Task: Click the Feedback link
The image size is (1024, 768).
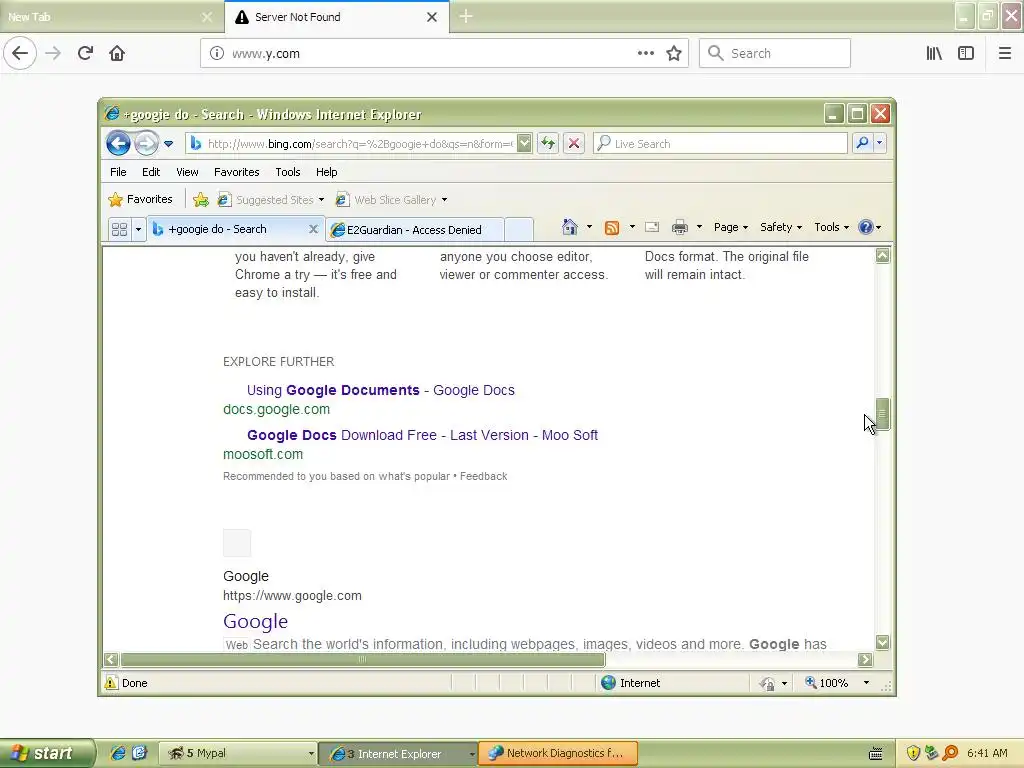Action: [483, 476]
